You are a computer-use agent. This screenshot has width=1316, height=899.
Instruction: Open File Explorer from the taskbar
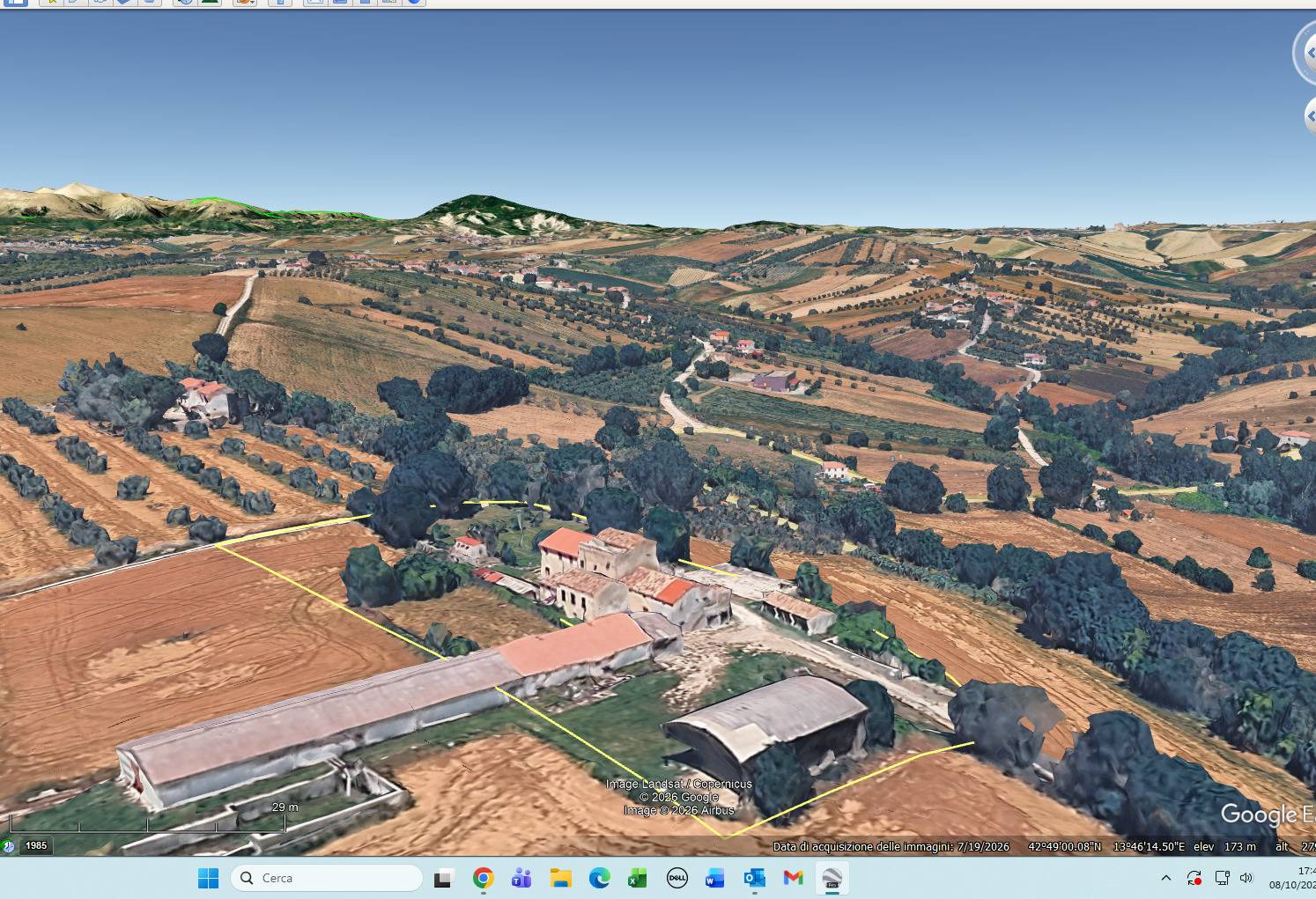(x=560, y=878)
